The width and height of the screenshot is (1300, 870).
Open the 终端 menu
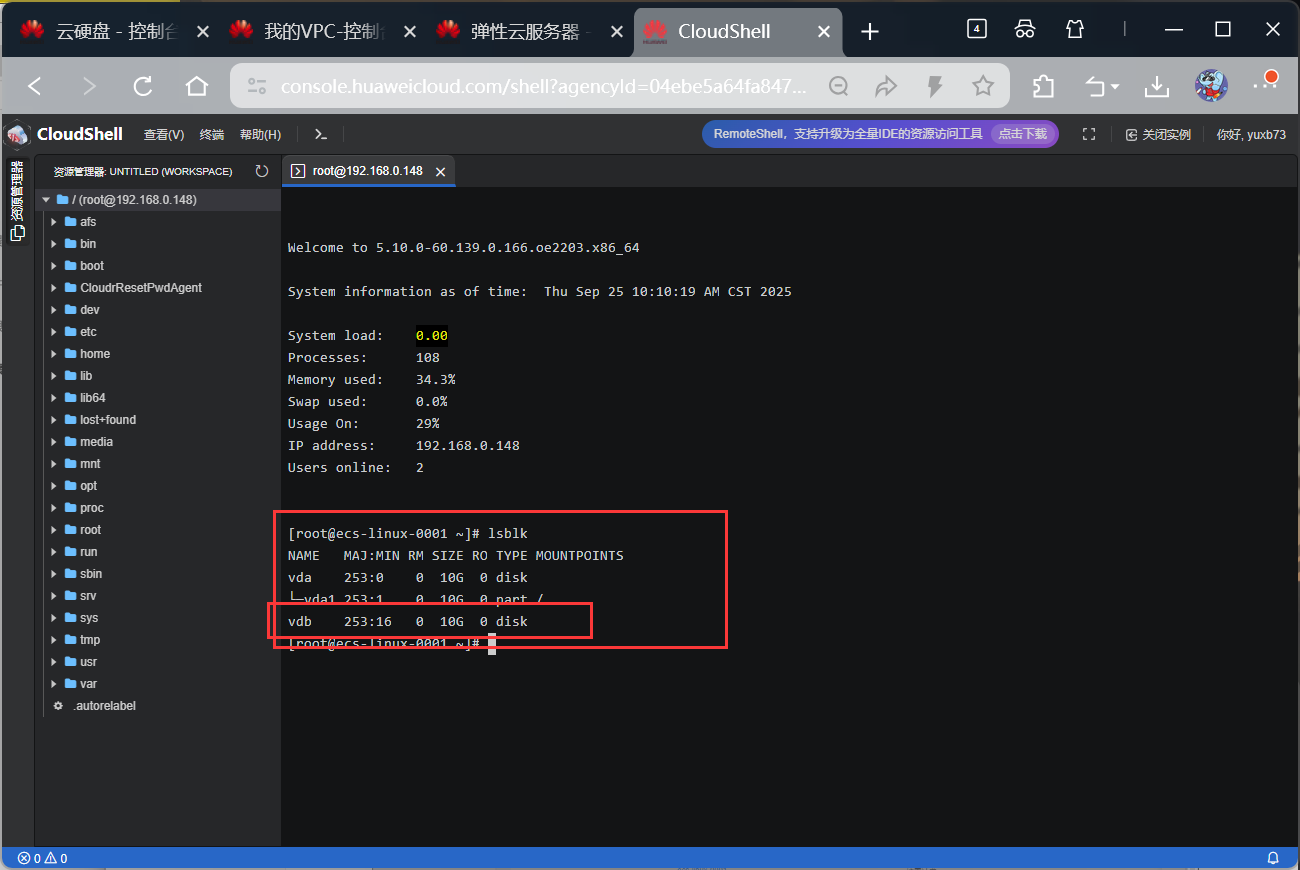click(x=212, y=134)
